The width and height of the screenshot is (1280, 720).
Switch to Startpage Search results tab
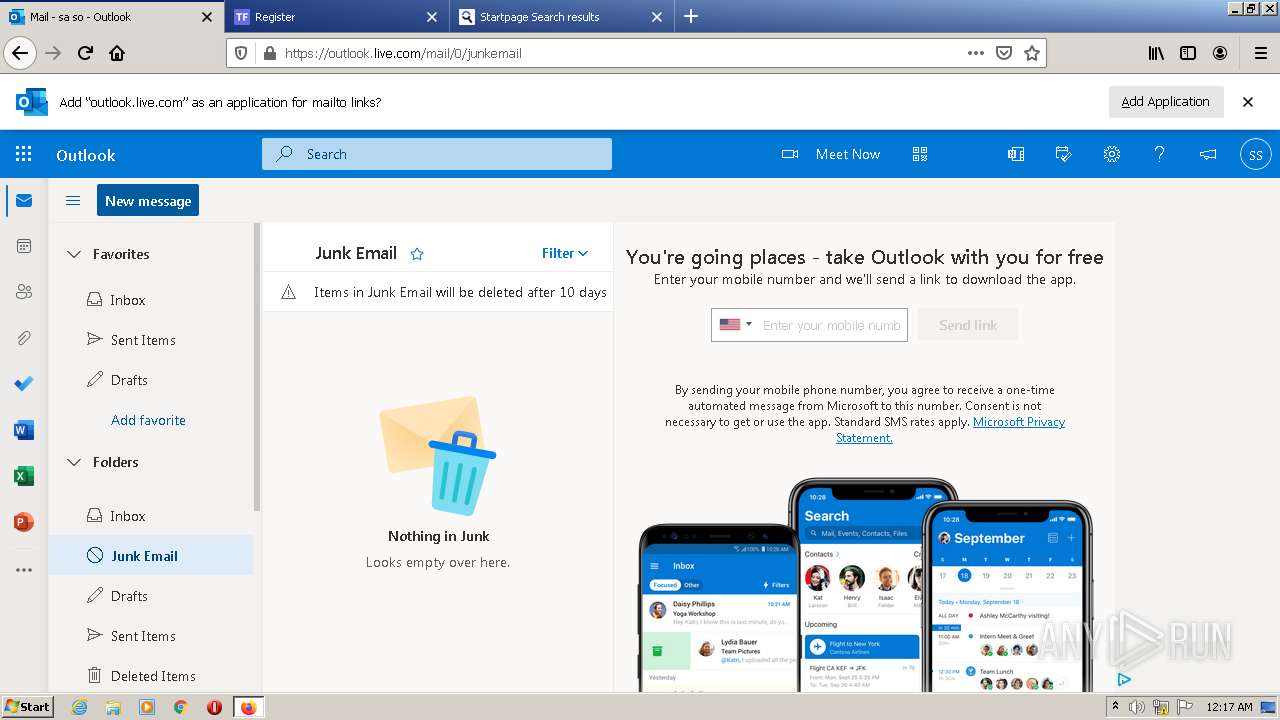tap(561, 17)
